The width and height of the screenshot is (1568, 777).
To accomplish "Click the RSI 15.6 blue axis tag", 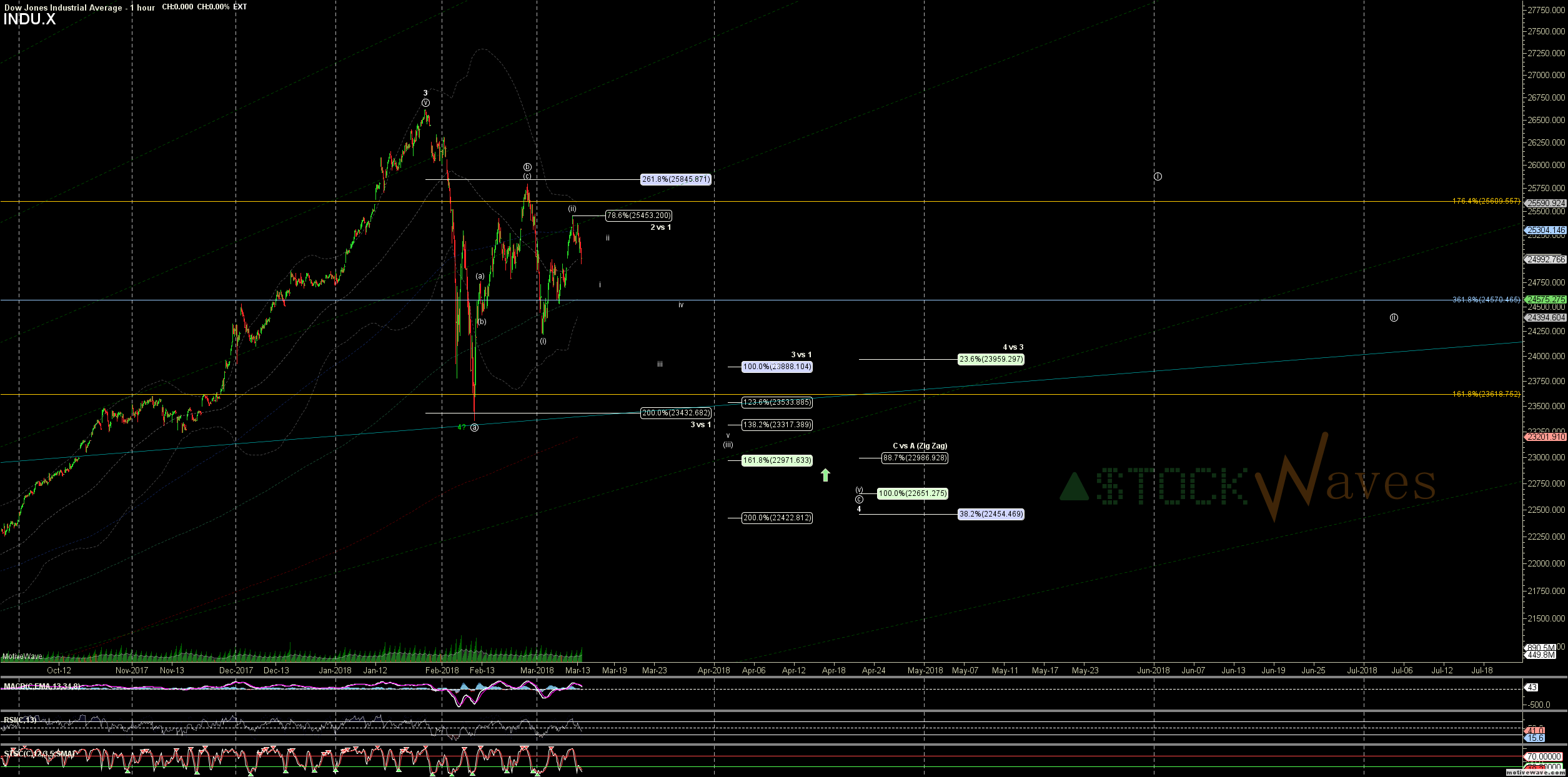I will point(1534,738).
